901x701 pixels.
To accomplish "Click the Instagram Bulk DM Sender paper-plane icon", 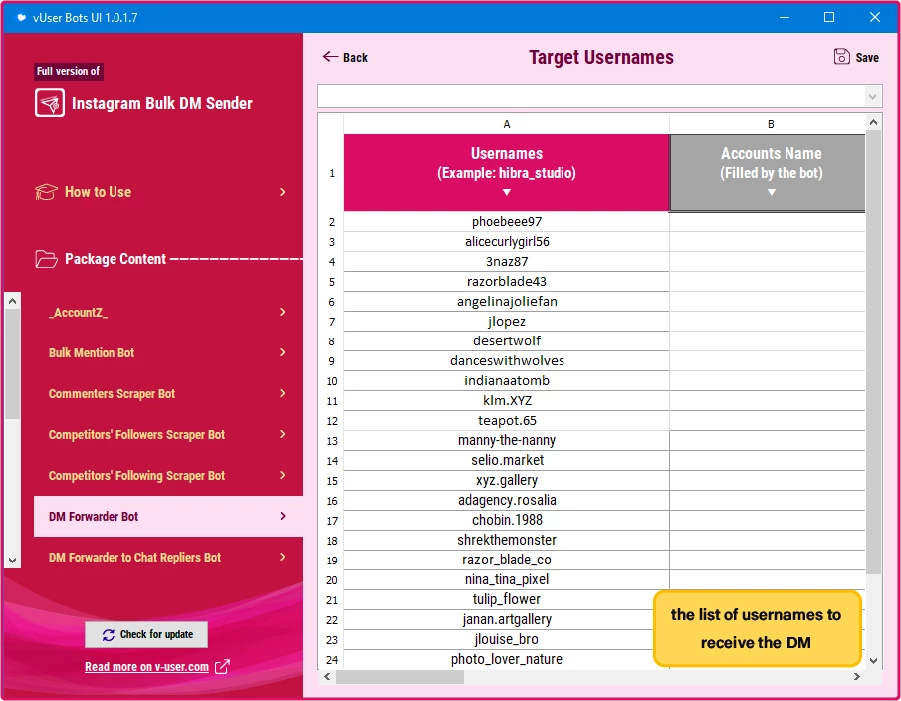I will pyautogui.click(x=49, y=103).
